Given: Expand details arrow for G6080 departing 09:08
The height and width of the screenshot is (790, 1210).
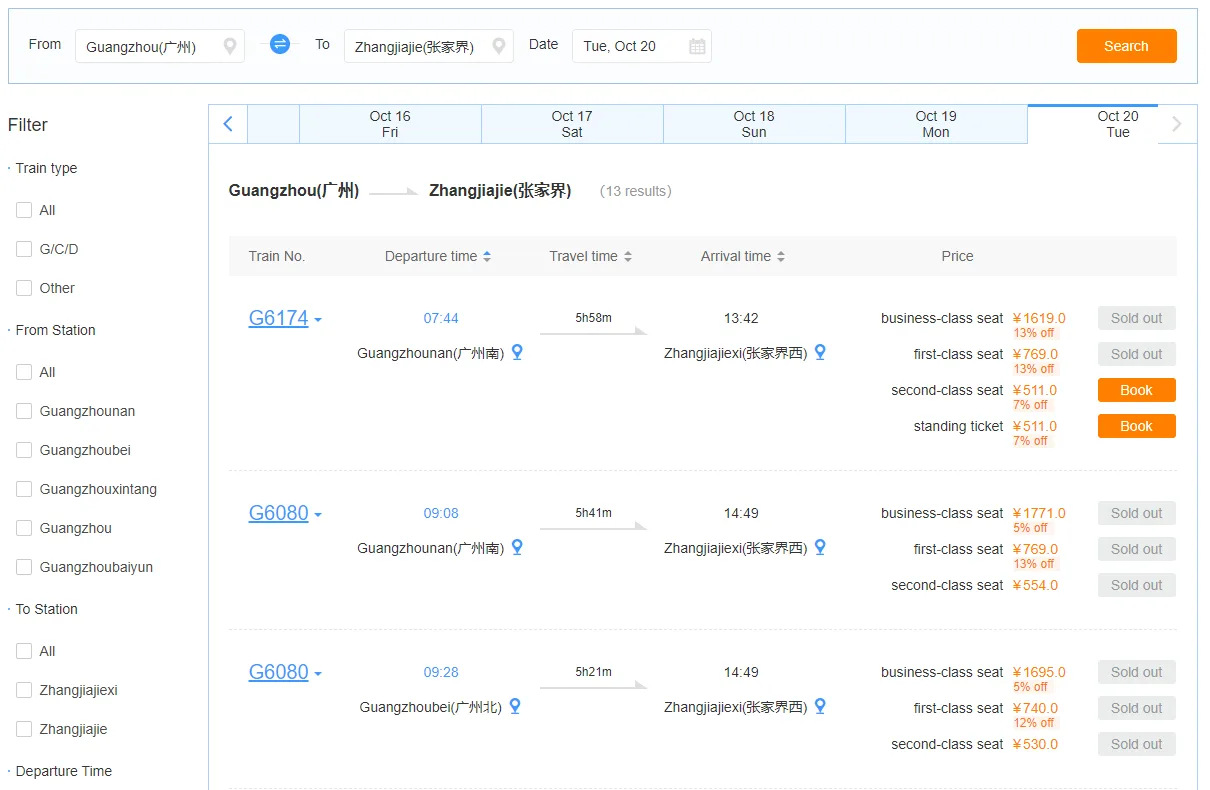Looking at the screenshot, I should 318,515.
